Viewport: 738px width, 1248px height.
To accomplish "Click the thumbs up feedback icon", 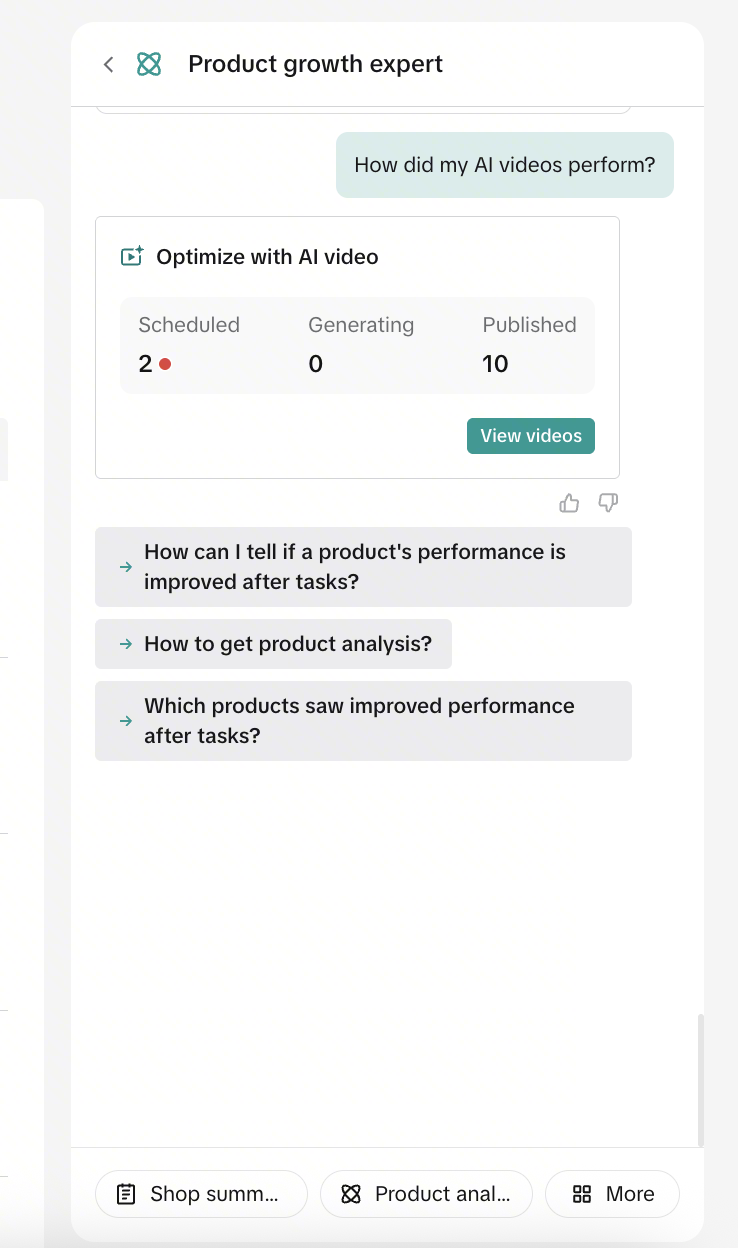I will tap(569, 503).
